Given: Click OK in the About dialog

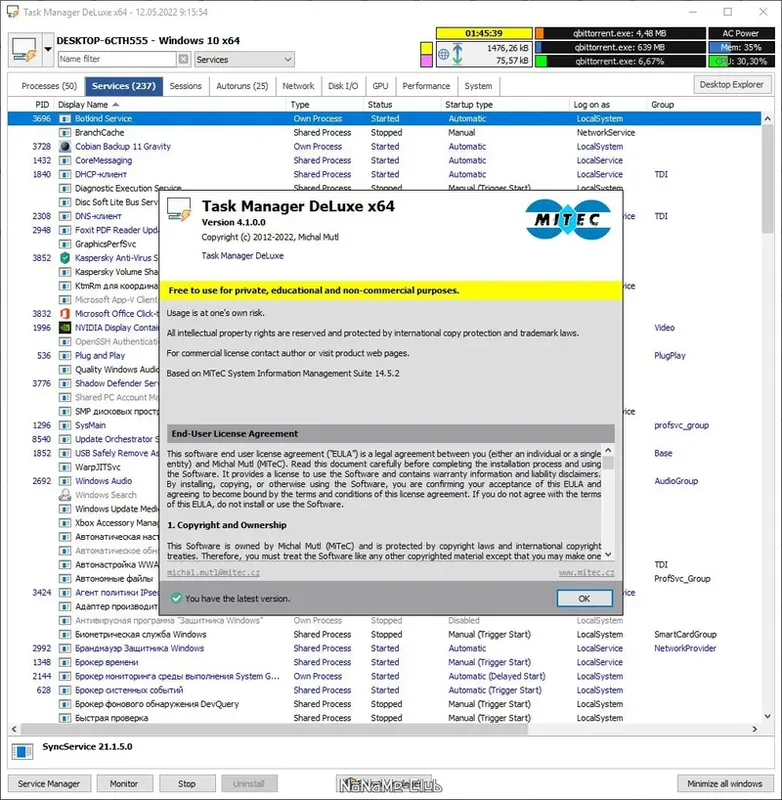Looking at the screenshot, I should point(584,598).
